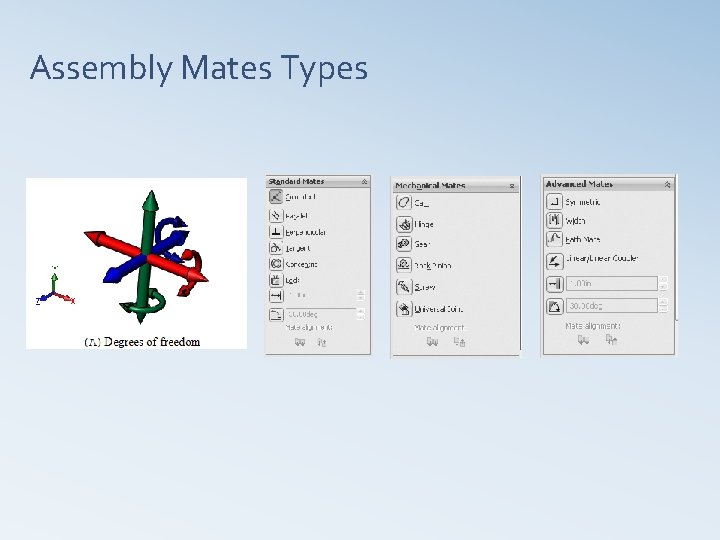The width and height of the screenshot is (720, 540).
Task: Select the Perpendicular mate icon
Action: pos(276,232)
